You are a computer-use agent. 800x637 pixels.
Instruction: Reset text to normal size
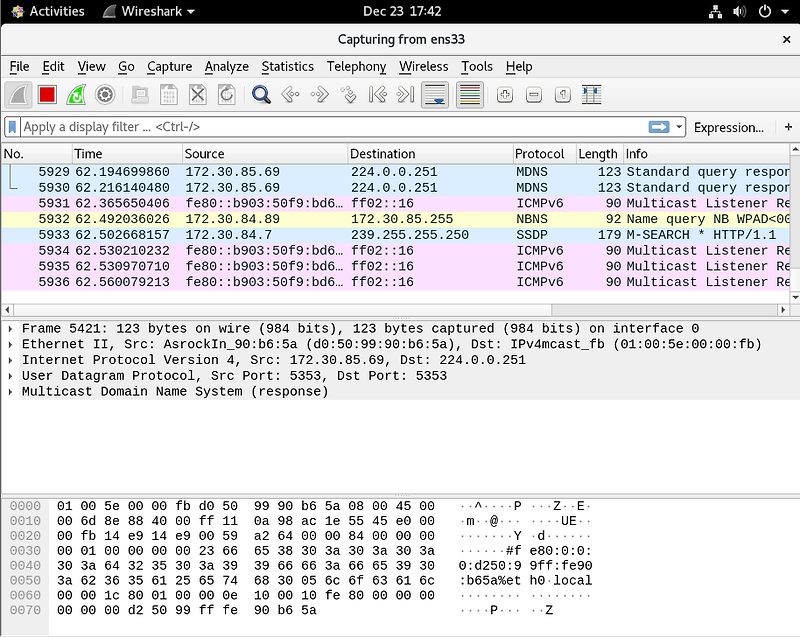tap(563, 95)
